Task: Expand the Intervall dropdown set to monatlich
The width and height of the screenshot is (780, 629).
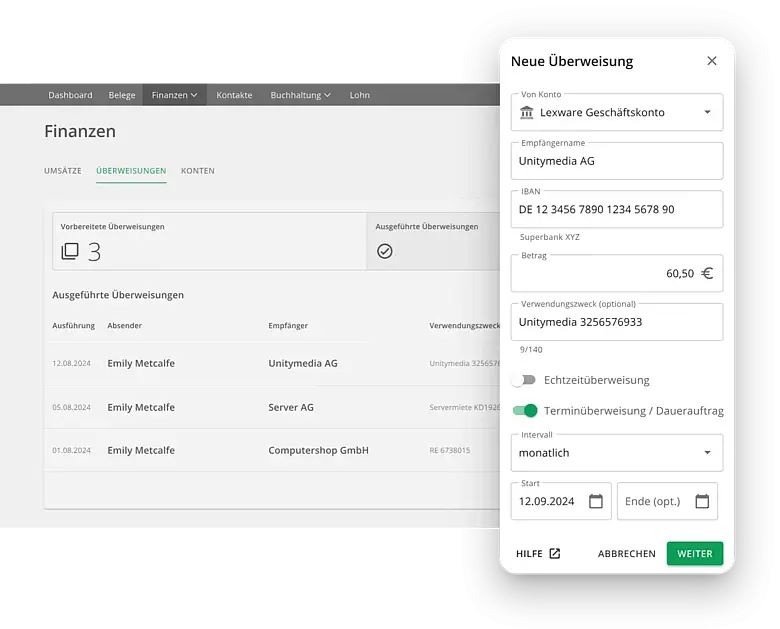Action: pyautogui.click(x=617, y=453)
